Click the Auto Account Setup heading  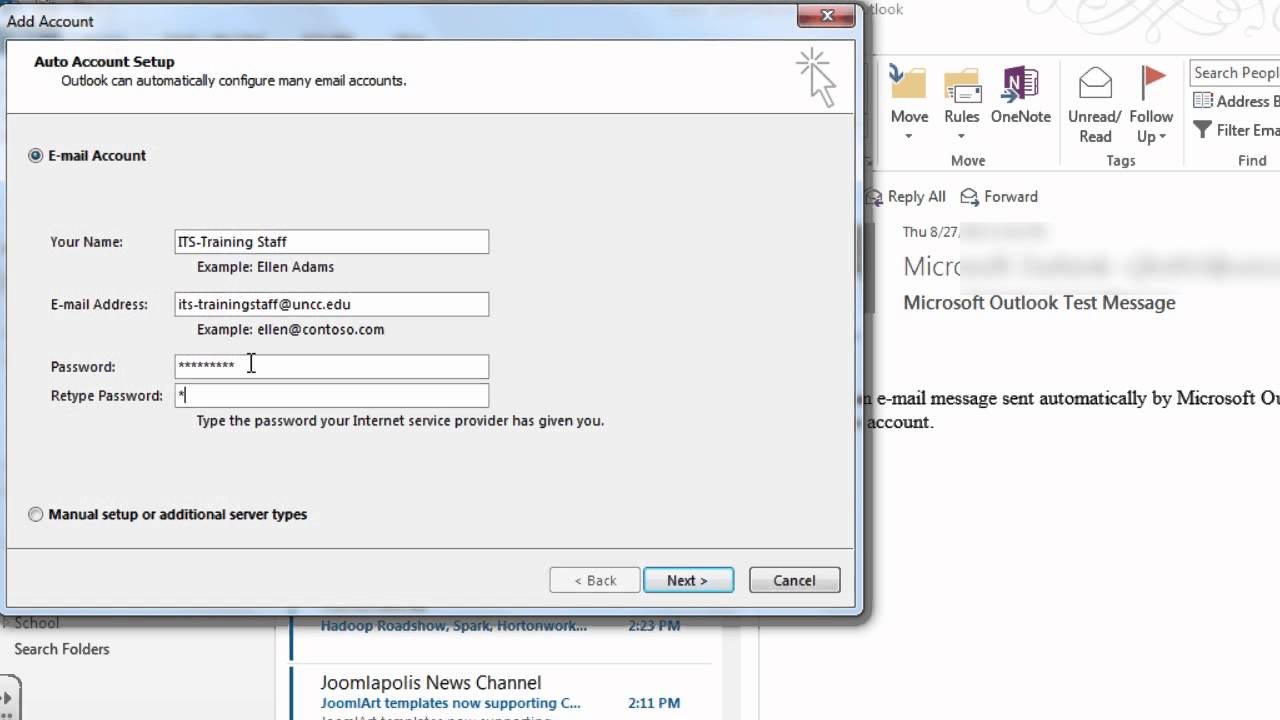pyautogui.click(x=104, y=62)
